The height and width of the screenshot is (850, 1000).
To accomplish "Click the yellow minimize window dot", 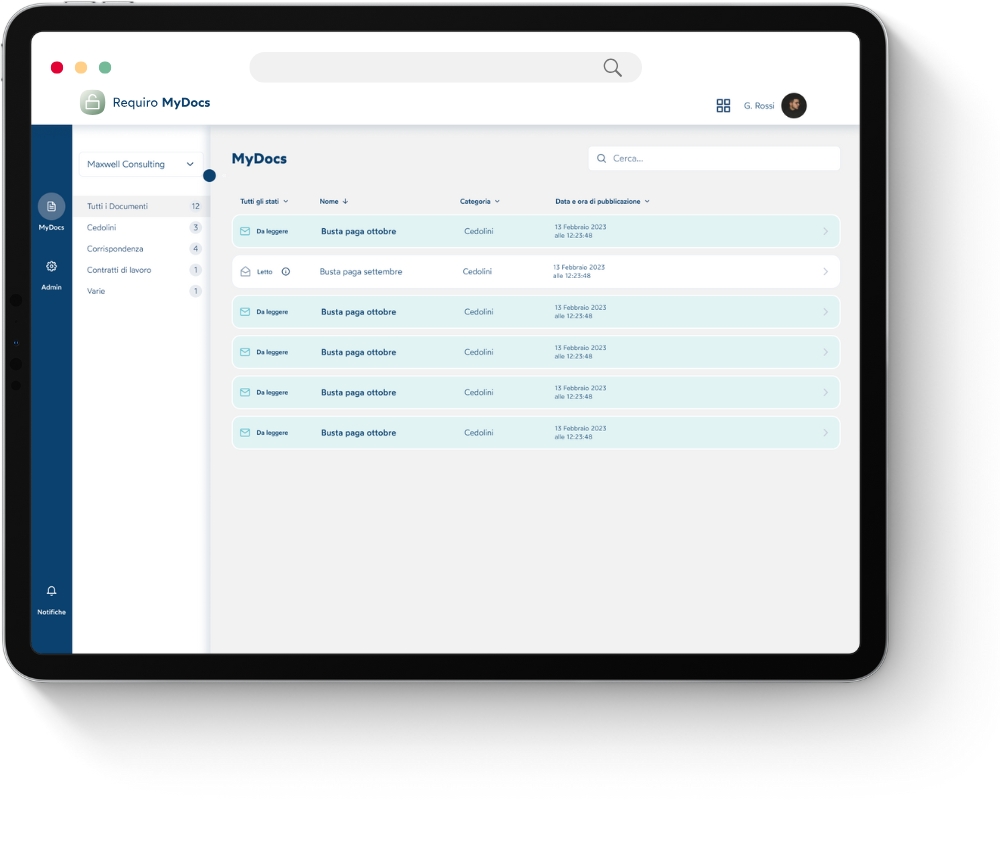I will pos(81,68).
